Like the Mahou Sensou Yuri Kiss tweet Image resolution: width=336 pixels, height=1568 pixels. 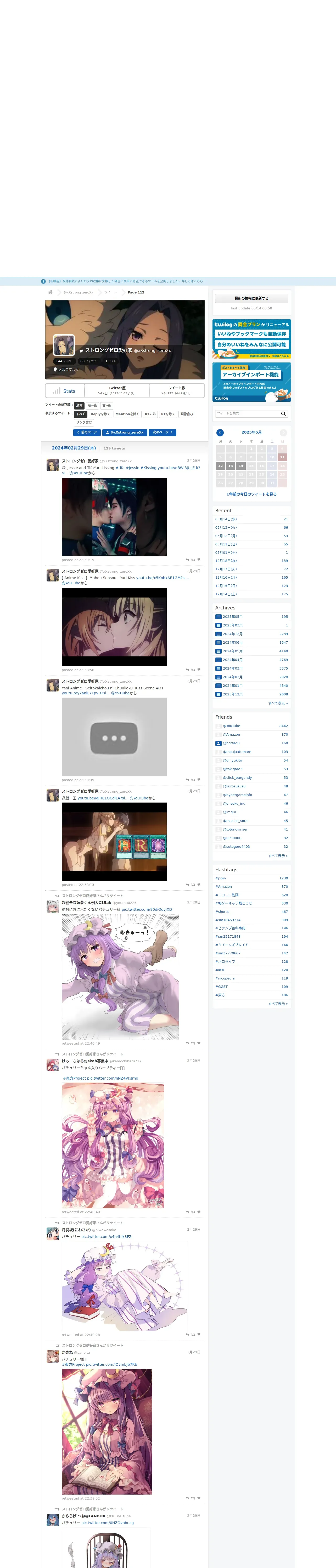[199, 670]
